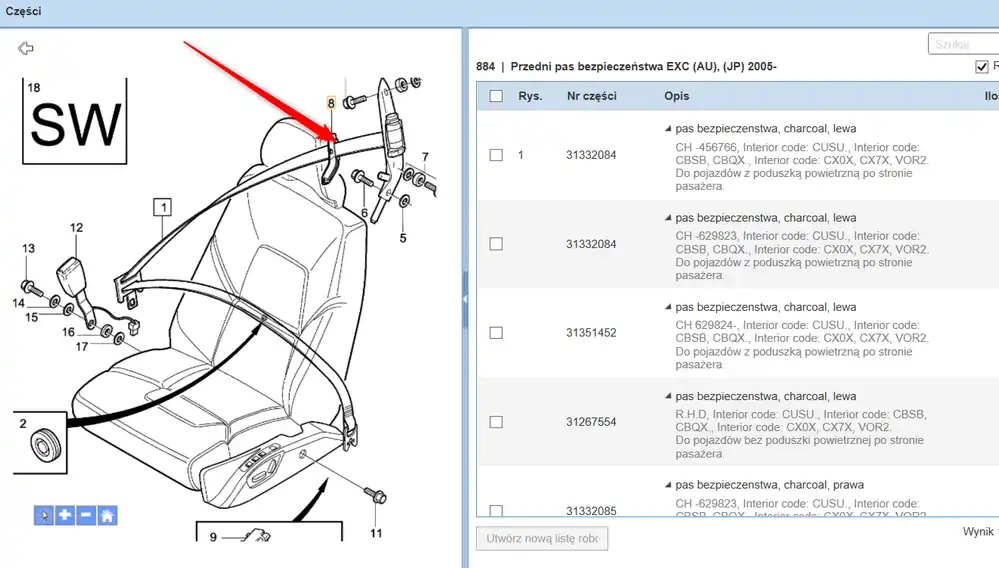Click 'Utwórz nową listę robót' button
The width and height of the screenshot is (999, 568).
541,538
